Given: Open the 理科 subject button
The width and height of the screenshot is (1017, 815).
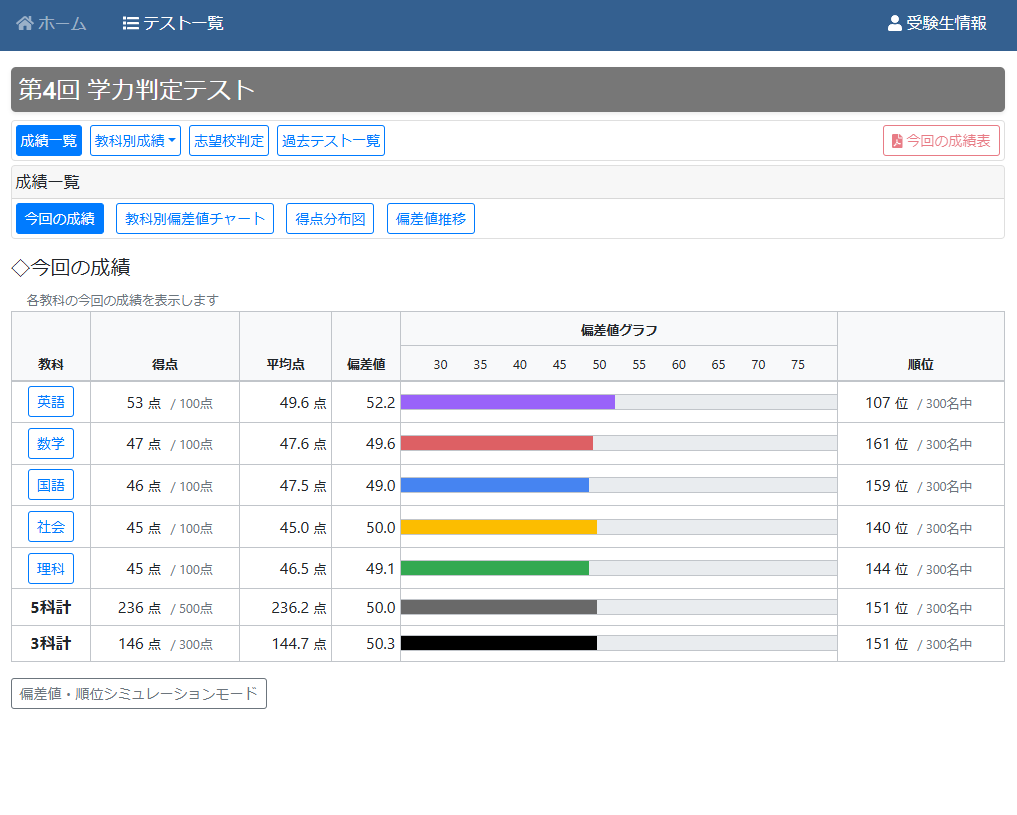Looking at the screenshot, I should coord(51,569).
